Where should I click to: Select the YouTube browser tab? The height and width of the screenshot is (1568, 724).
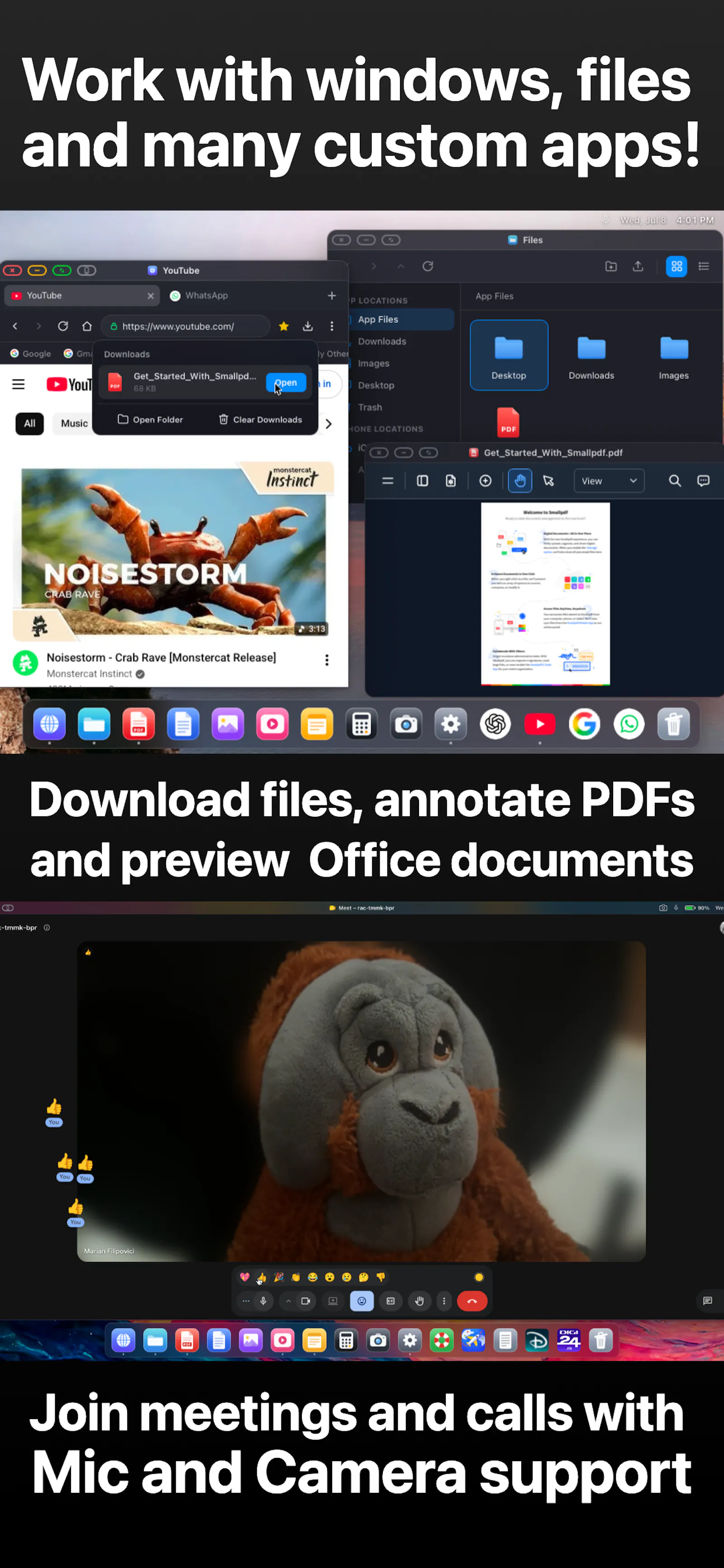click(x=81, y=295)
